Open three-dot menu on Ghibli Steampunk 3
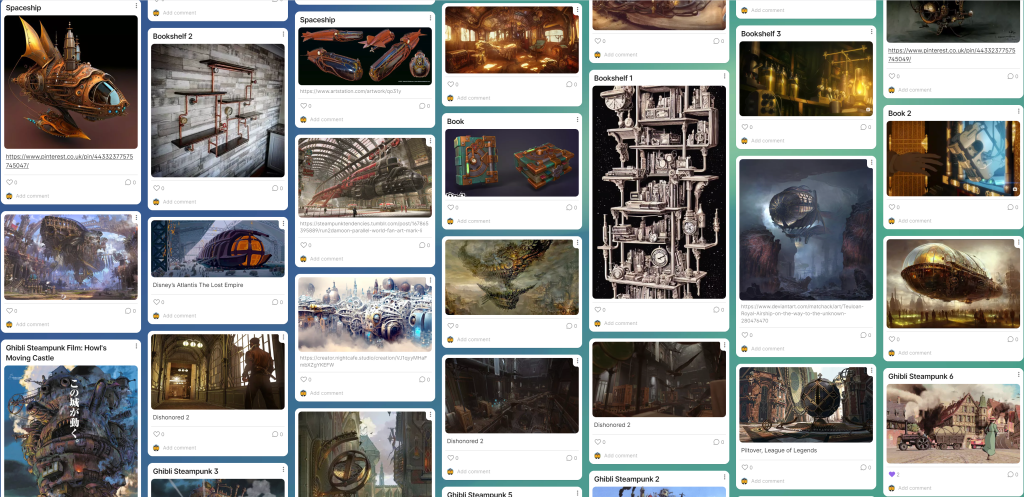This screenshot has width=1024, height=497. click(283, 470)
